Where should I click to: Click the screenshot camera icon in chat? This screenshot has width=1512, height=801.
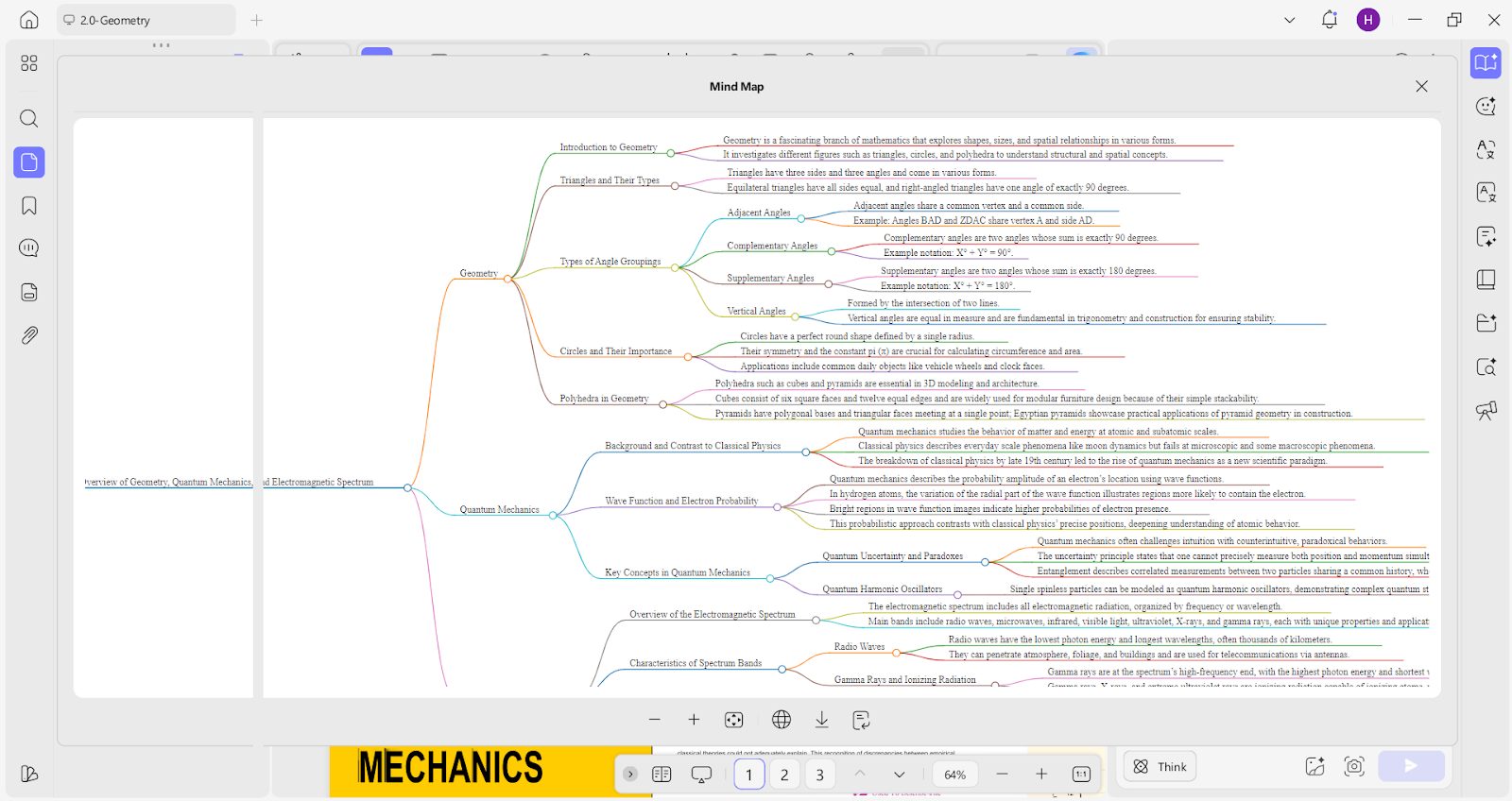[1354, 766]
